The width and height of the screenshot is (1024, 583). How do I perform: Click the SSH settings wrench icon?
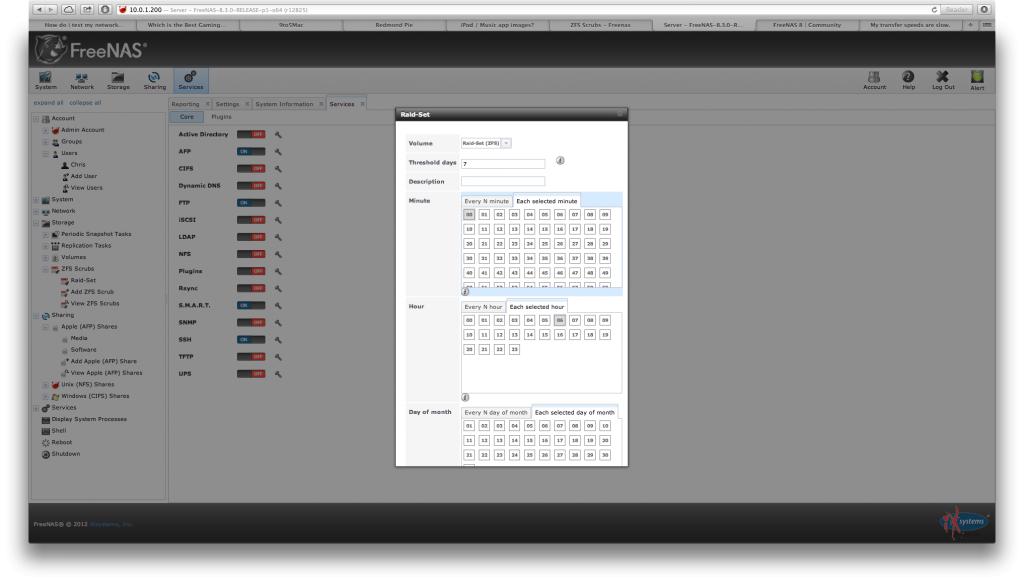[x=278, y=339]
